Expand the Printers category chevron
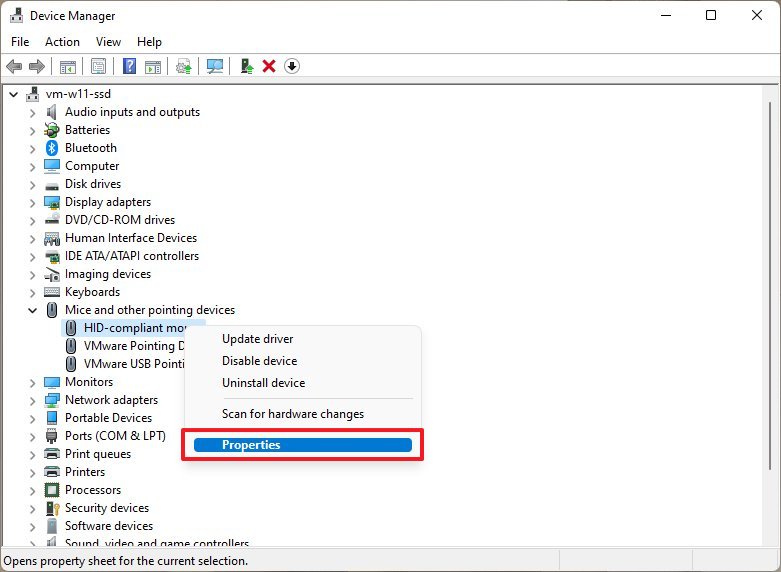The width and height of the screenshot is (781, 572). coord(32,473)
